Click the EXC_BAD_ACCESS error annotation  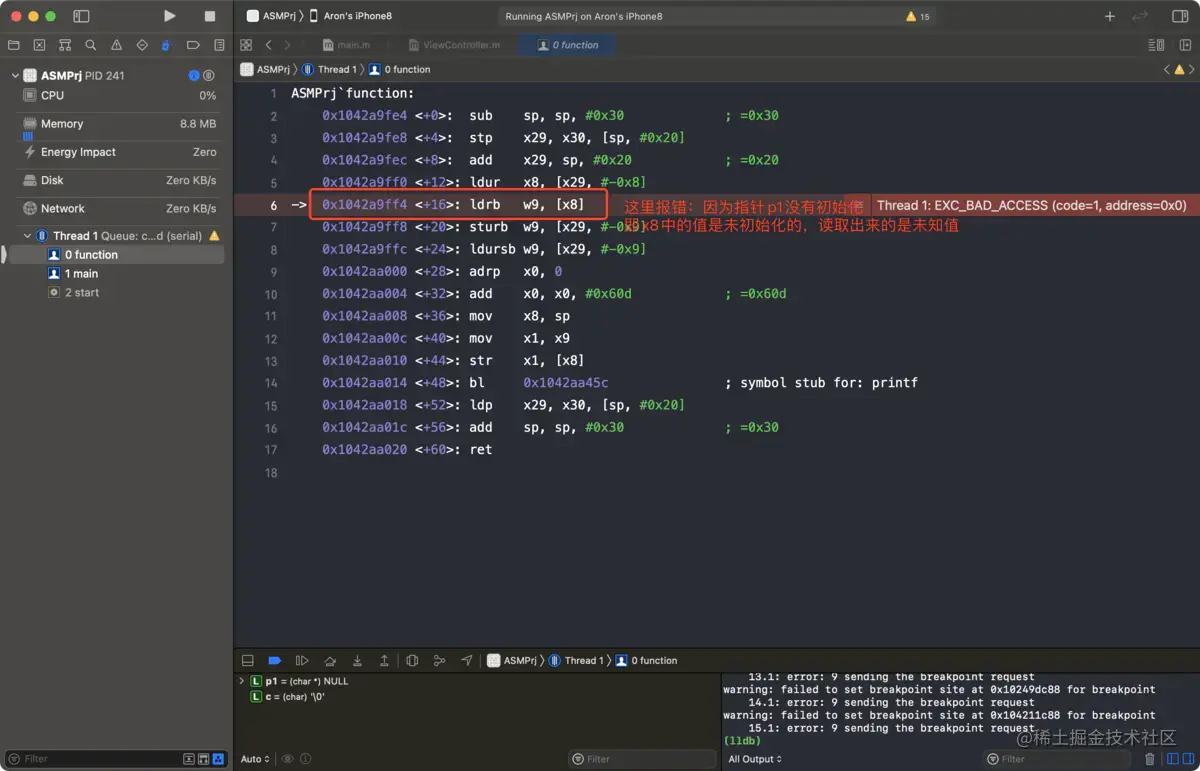coord(1031,205)
